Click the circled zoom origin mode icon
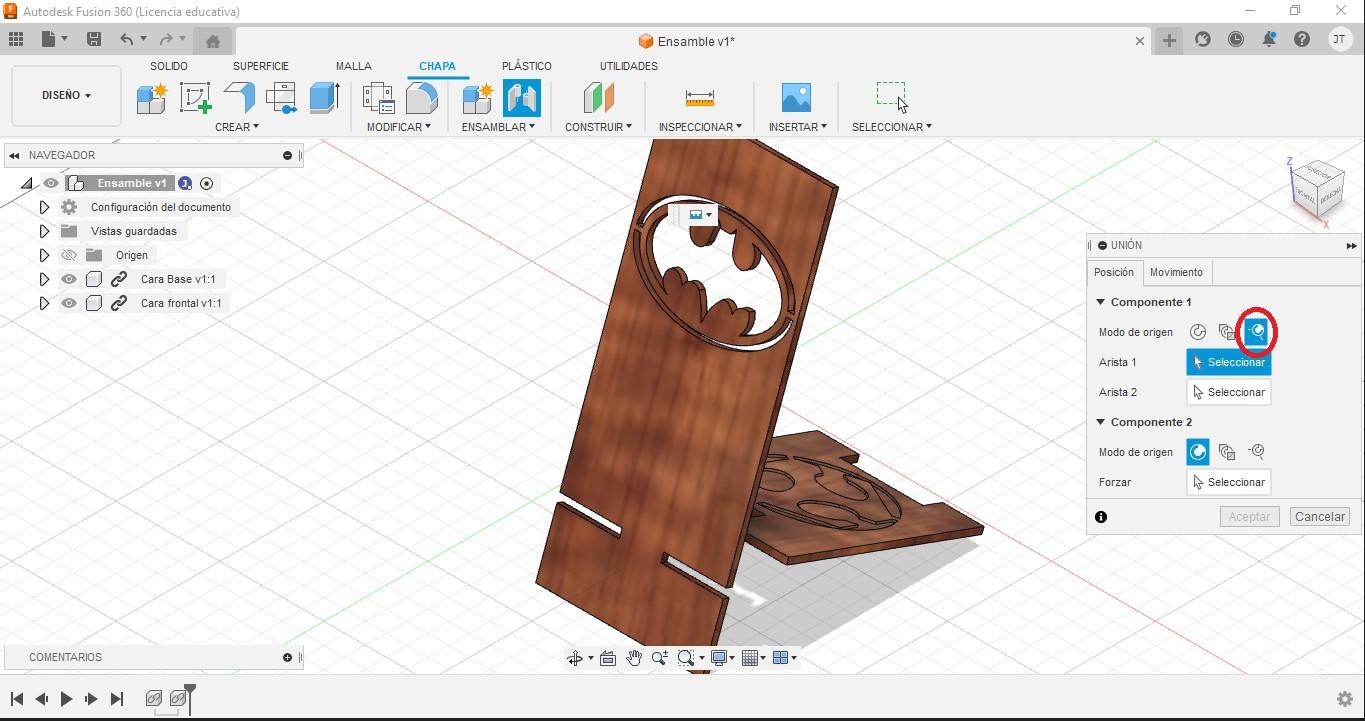Viewport: 1365px width, 721px height. [x=1256, y=331]
